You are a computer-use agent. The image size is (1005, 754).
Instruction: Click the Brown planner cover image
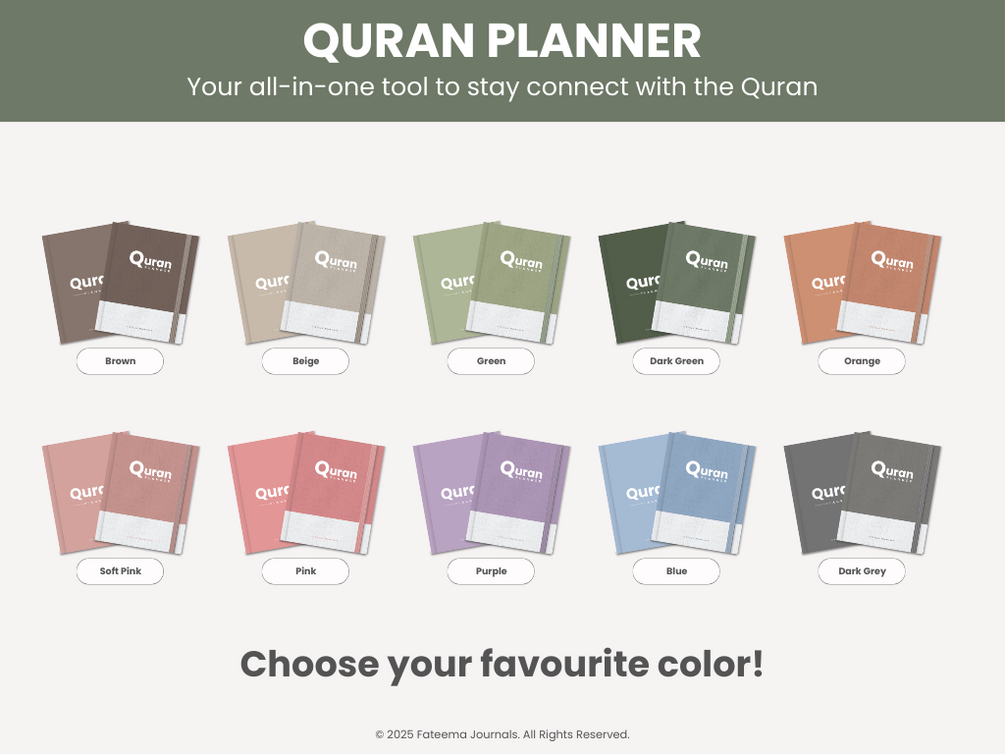(x=120, y=283)
